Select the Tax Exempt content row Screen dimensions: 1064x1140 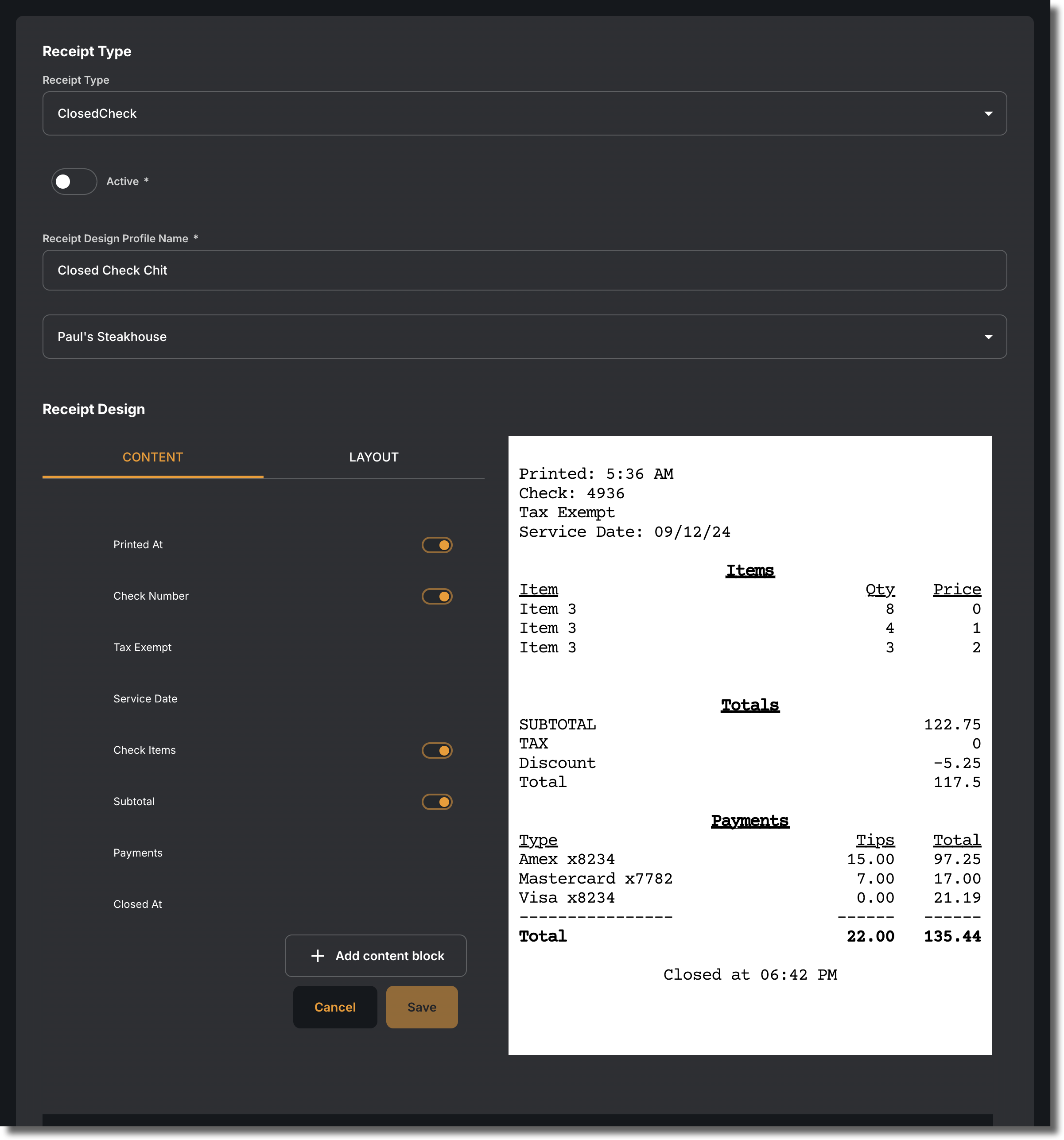142,648
